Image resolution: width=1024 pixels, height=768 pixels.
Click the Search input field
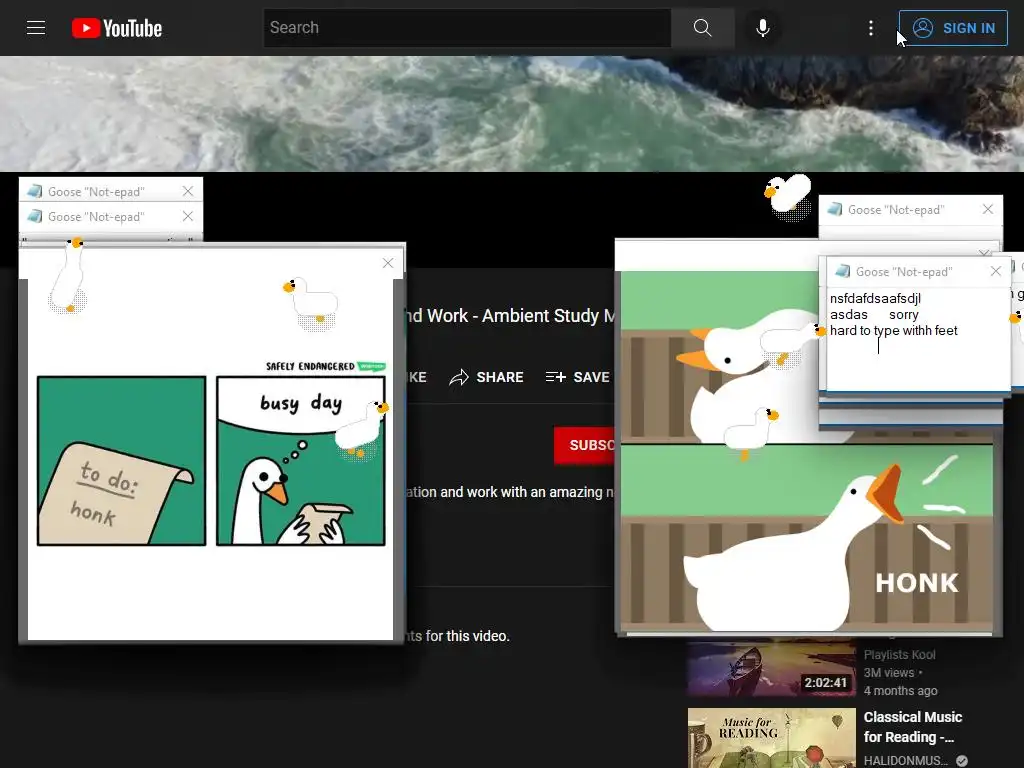point(467,27)
